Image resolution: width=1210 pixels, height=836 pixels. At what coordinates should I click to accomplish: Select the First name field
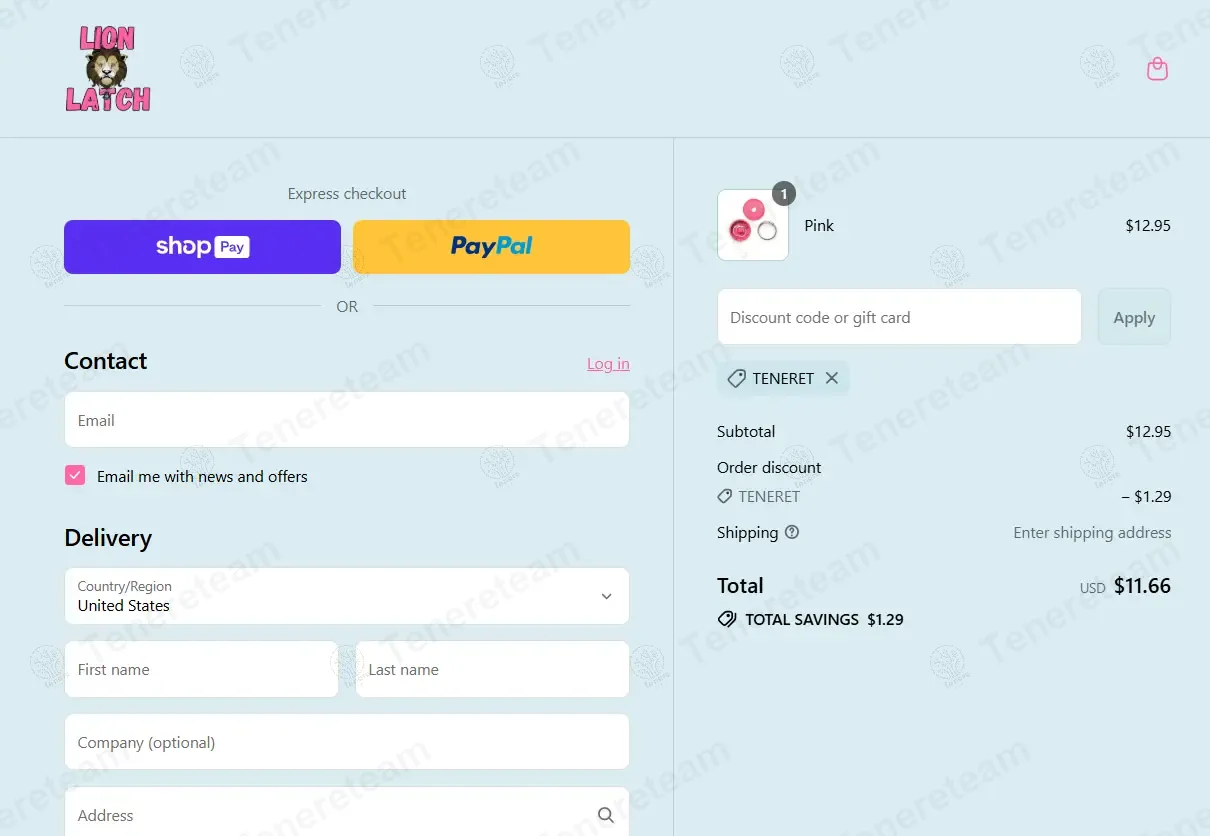click(202, 669)
